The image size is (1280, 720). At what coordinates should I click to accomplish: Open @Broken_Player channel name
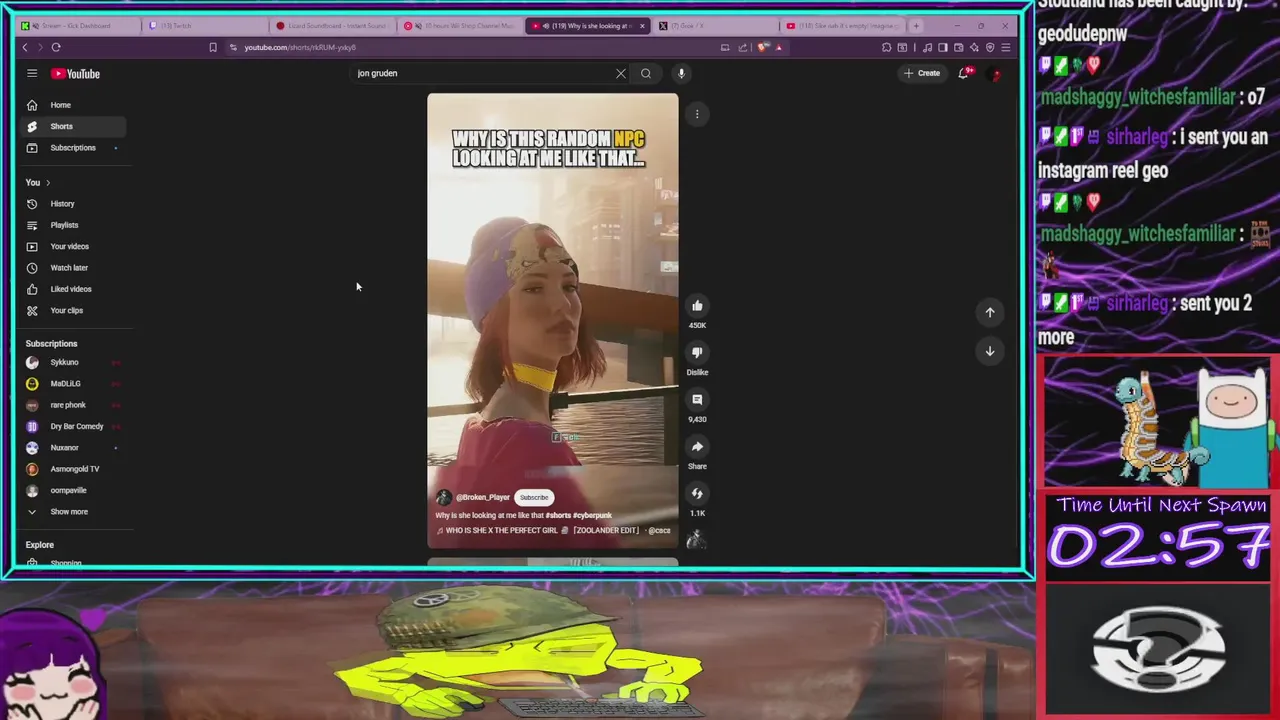tap(483, 497)
